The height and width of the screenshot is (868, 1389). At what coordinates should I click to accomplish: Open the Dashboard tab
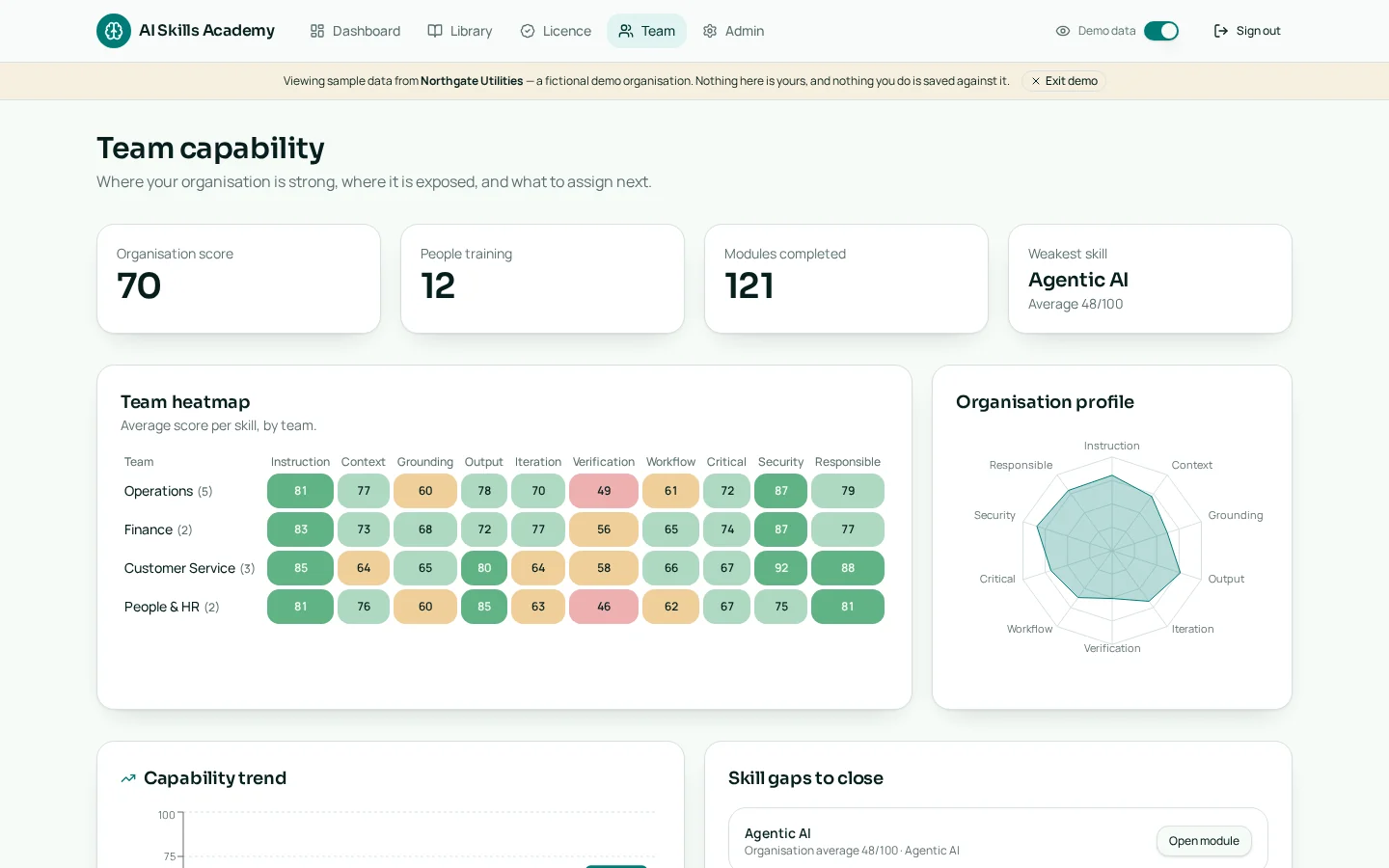click(355, 31)
